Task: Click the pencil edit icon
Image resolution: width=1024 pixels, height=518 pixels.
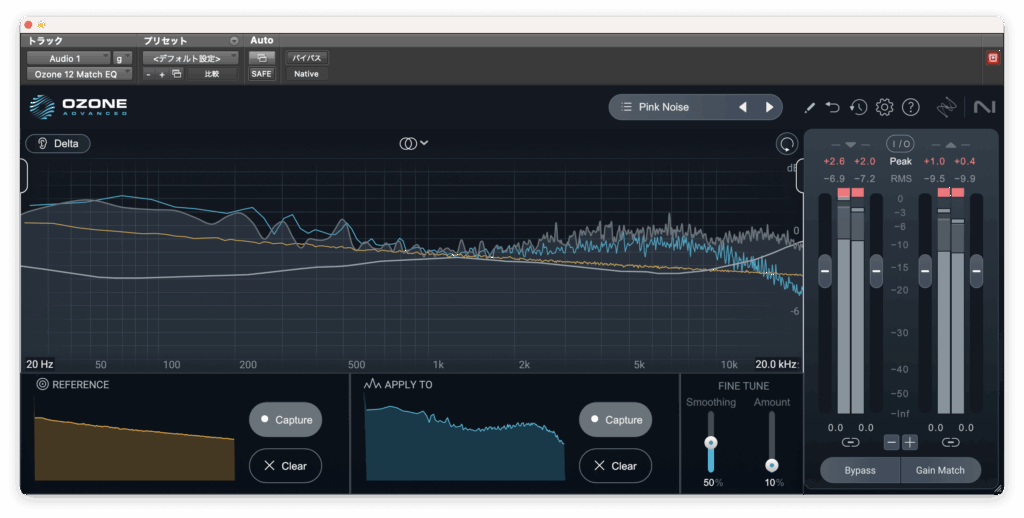Action: pyautogui.click(x=809, y=107)
